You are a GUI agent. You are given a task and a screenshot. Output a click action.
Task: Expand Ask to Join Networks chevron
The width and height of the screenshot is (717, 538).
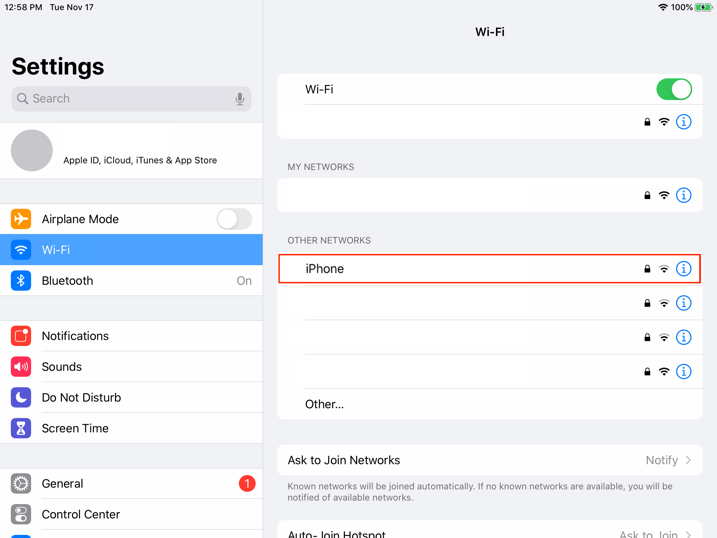(688, 460)
